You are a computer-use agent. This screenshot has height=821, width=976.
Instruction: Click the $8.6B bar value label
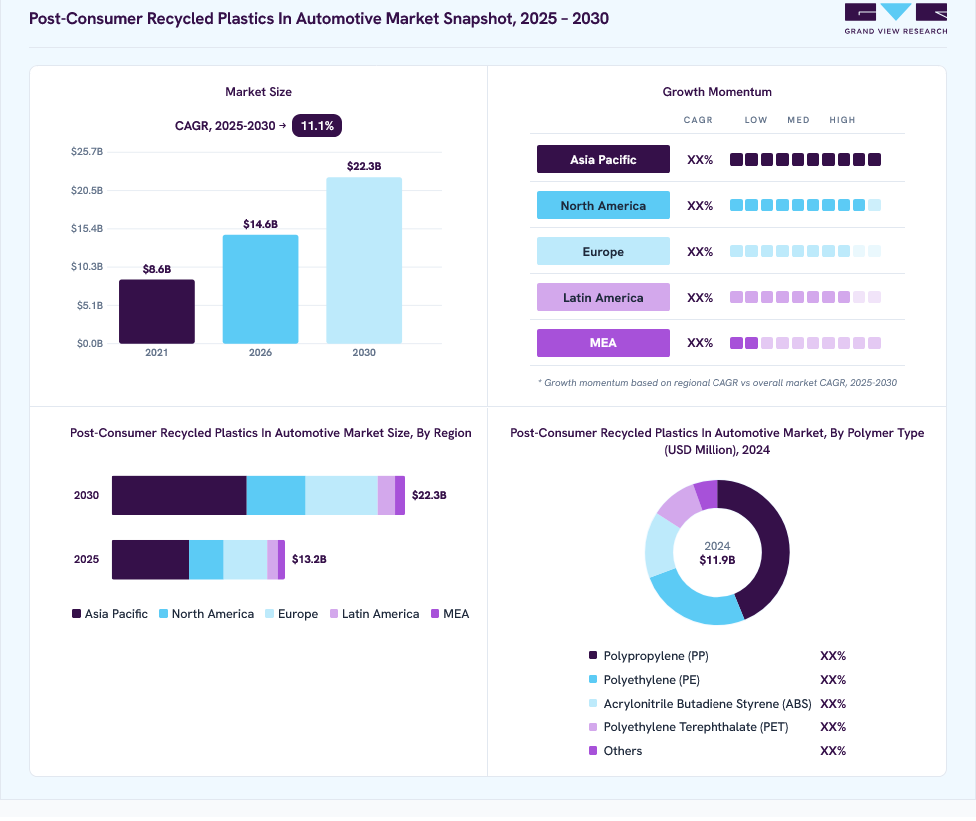click(157, 269)
